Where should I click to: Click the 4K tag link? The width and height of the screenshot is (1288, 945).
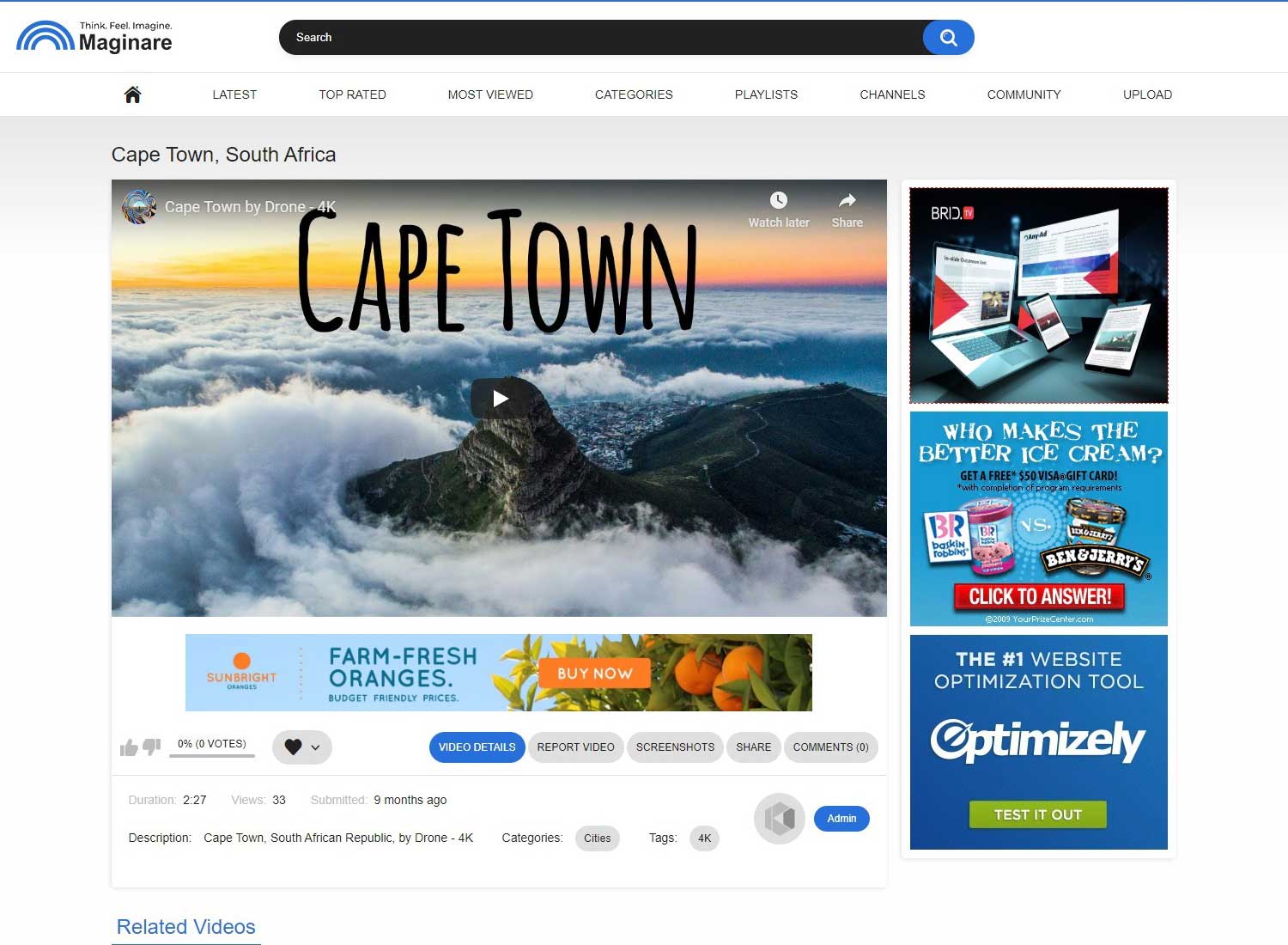[704, 838]
